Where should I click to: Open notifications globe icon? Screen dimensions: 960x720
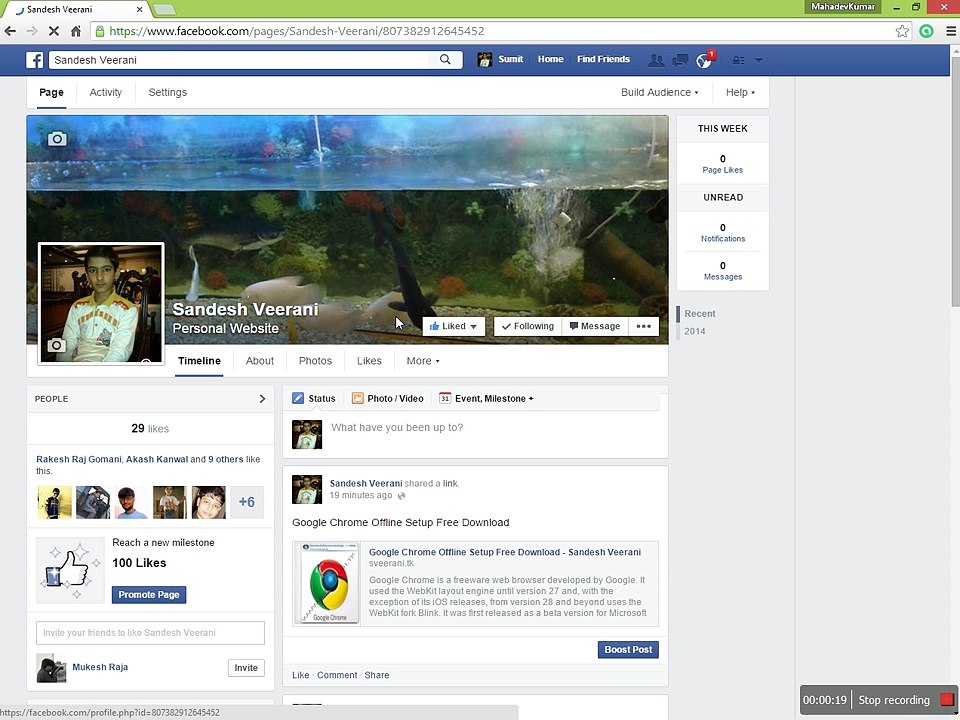tap(704, 59)
